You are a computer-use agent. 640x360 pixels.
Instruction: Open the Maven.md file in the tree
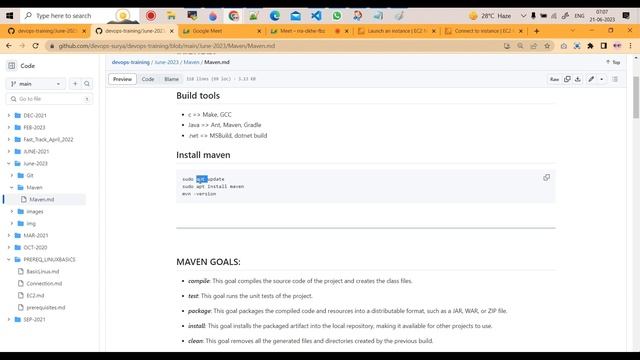pyautogui.click(x=42, y=200)
